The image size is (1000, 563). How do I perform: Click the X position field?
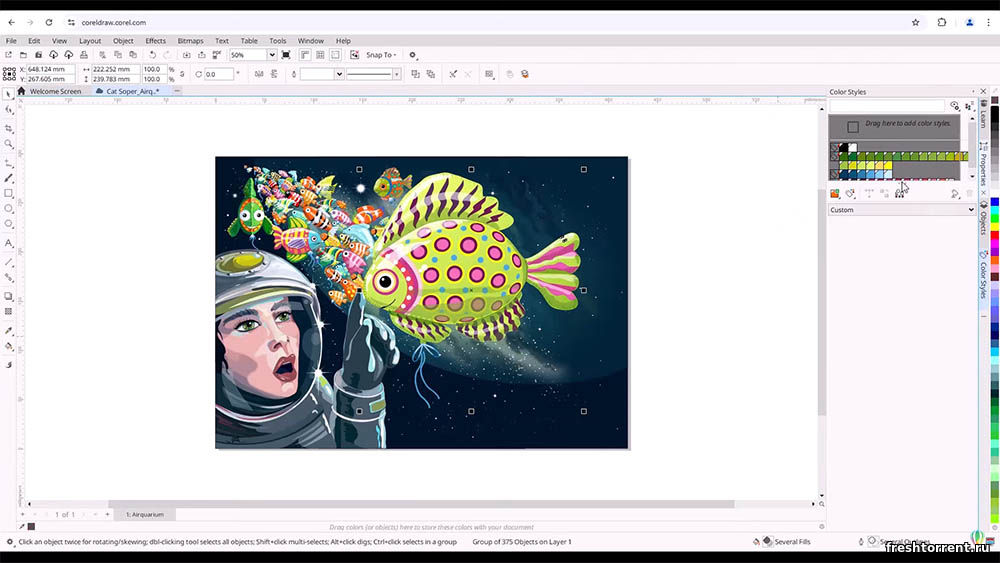point(50,69)
